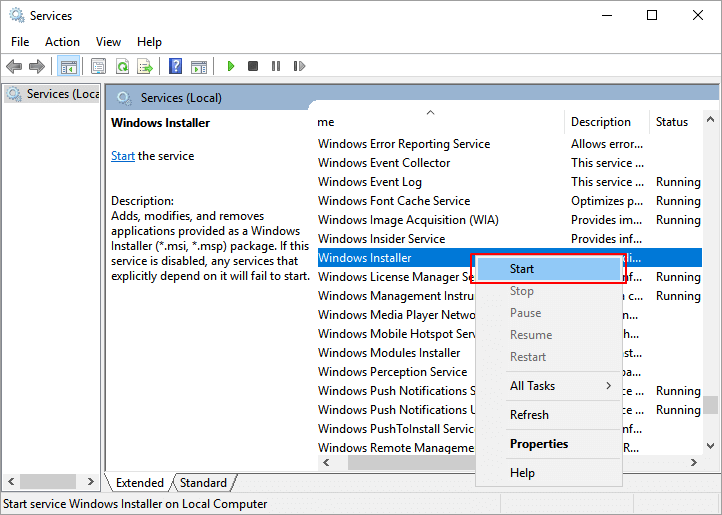This screenshot has width=722, height=515.
Task: Switch to the Standard tab
Action: coord(203,483)
